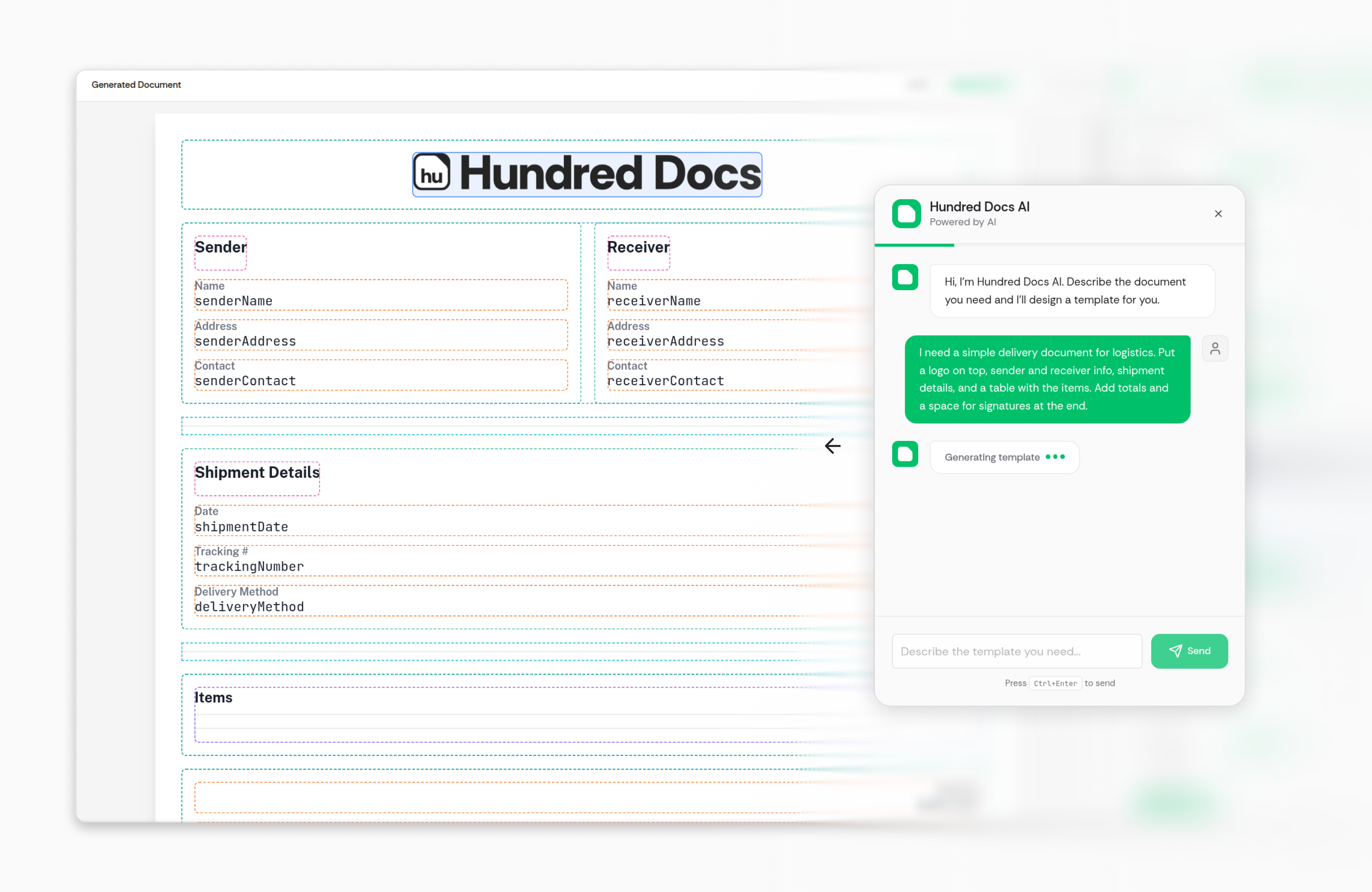Screen dimensions: 1372x892
Task: Click the paper plane icon inside the Send button
Action: (x=1176, y=651)
